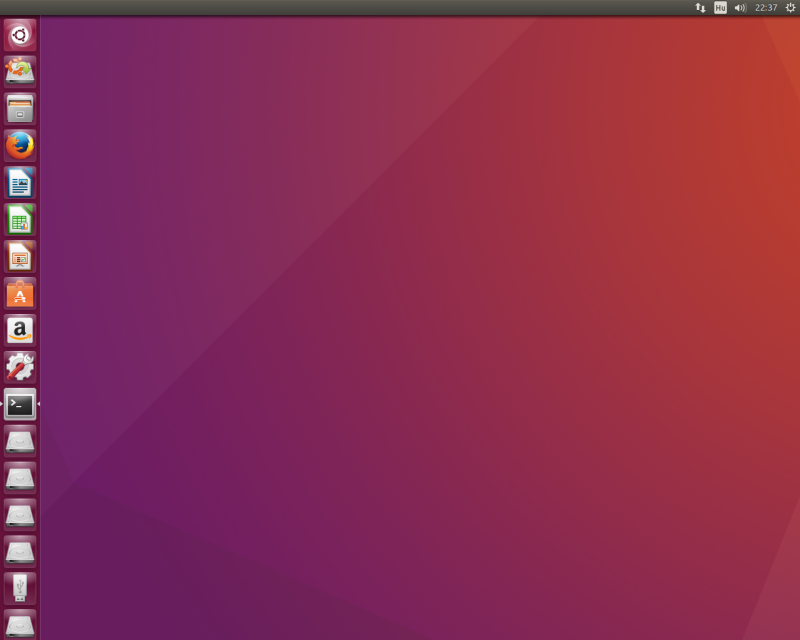
Task: Open LibreOffice Impress presentation app
Action: [x=20, y=256]
